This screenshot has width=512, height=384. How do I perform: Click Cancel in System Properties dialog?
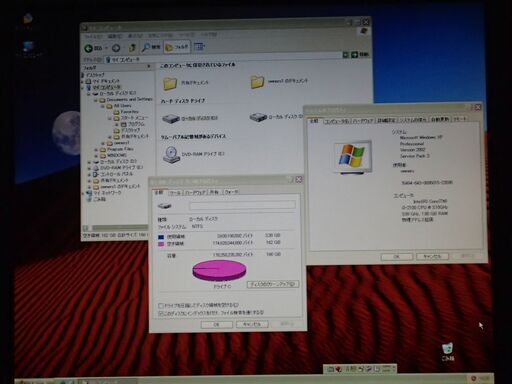coord(432,257)
